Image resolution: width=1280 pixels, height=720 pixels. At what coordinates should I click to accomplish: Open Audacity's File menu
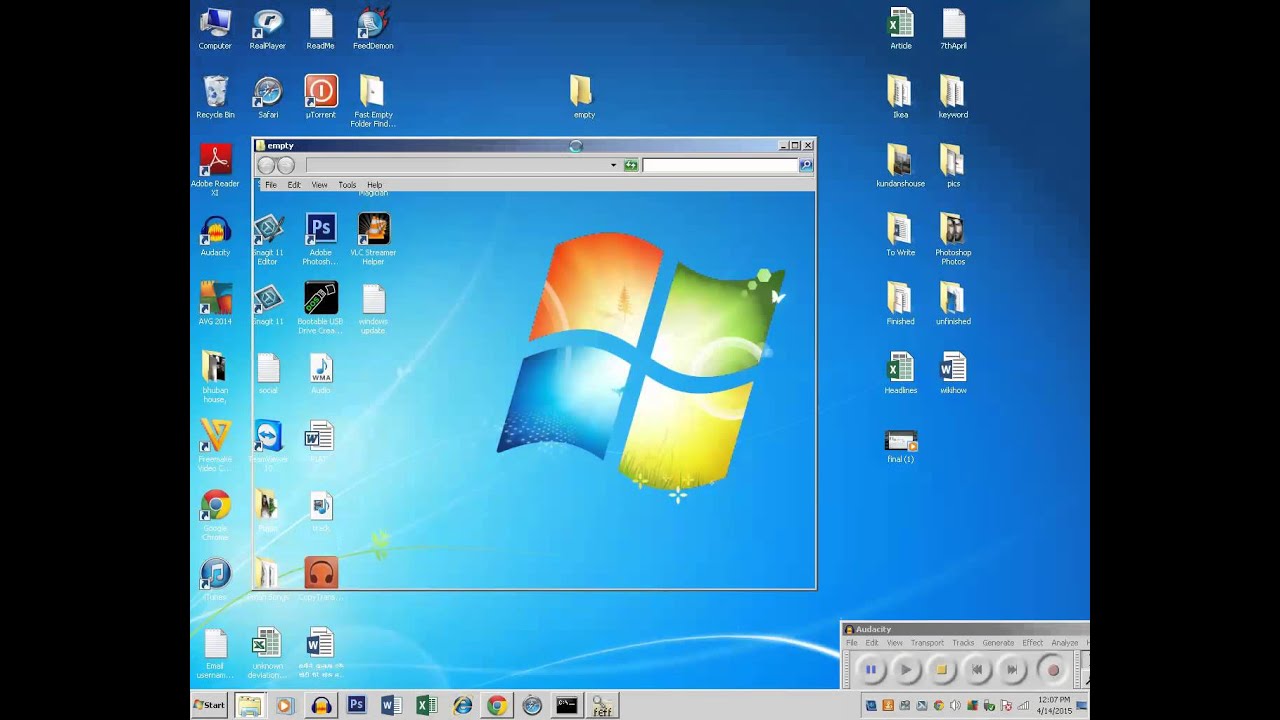(852, 643)
